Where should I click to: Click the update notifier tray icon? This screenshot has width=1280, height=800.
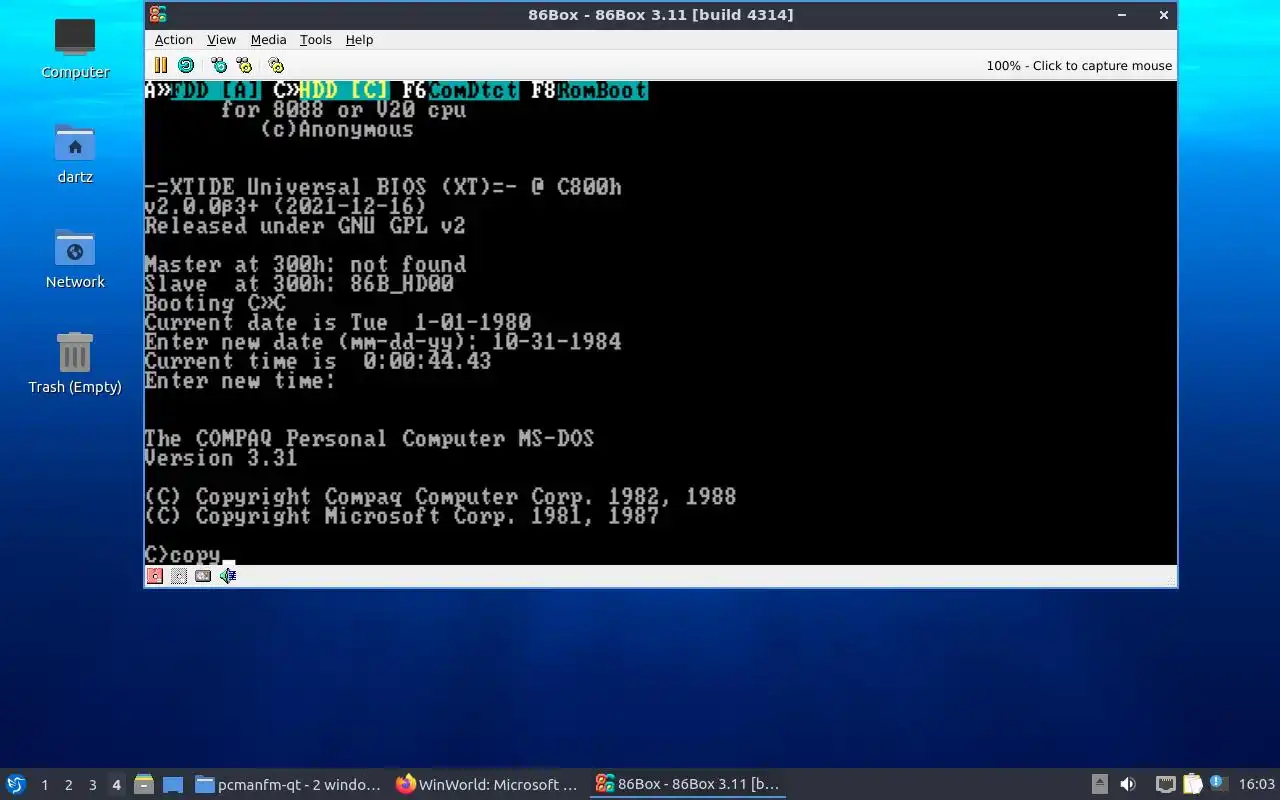pos(1217,784)
